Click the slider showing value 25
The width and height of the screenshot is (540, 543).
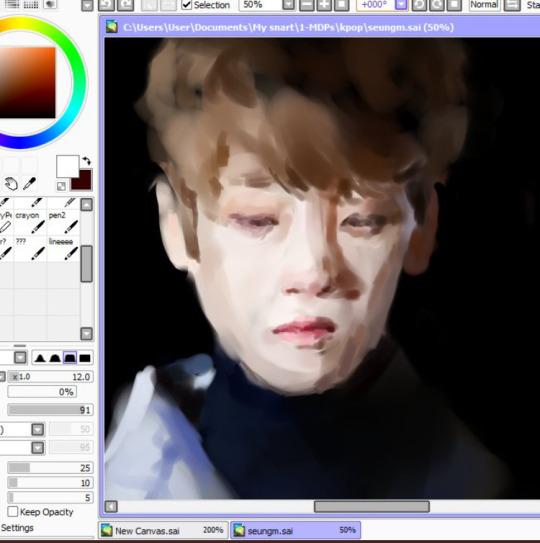click(51, 468)
